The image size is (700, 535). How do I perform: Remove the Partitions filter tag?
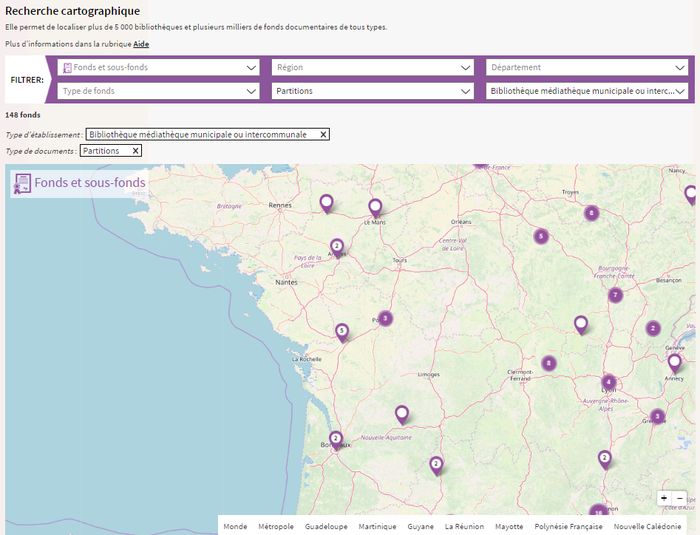click(x=135, y=151)
